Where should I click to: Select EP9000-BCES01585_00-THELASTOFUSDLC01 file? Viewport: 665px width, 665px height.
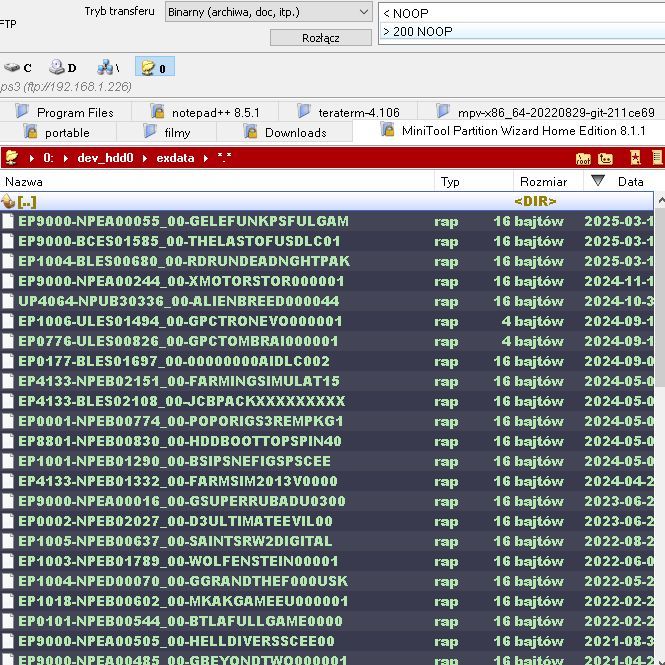(327, 241)
